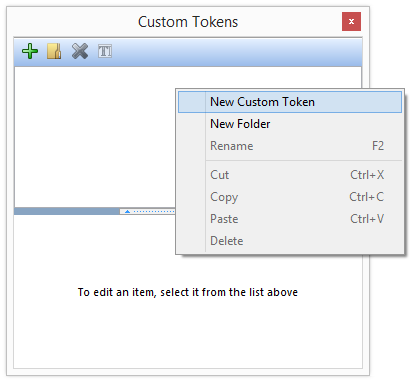The width and height of the screenshot is (416, 385).
Task: Select Cut in the context menu
Action: pyautogui.click(x=290, y=175)
